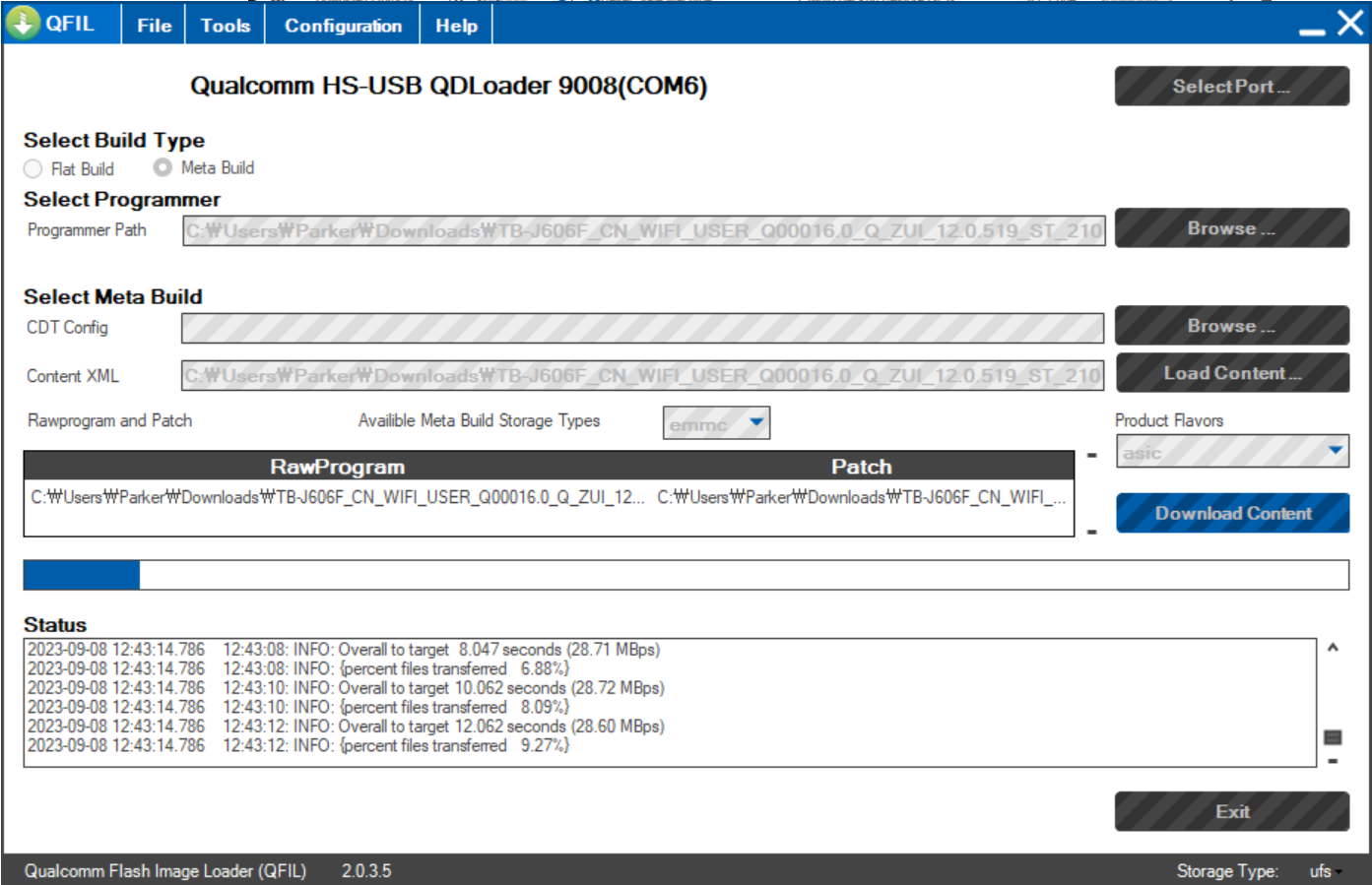The height and width of the screenshot is (885, 1372).
Task: Click the status log scroll up arrow
Action: [1333, 648]
